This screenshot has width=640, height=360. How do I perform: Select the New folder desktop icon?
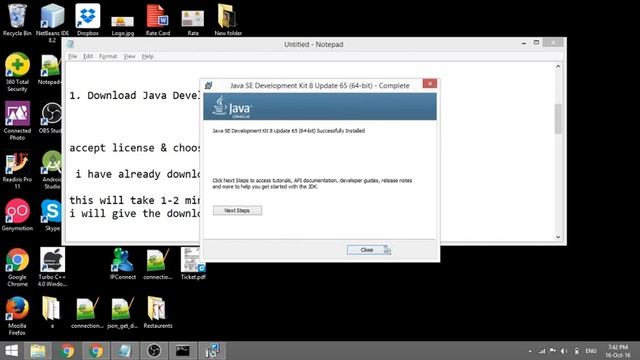228,20
